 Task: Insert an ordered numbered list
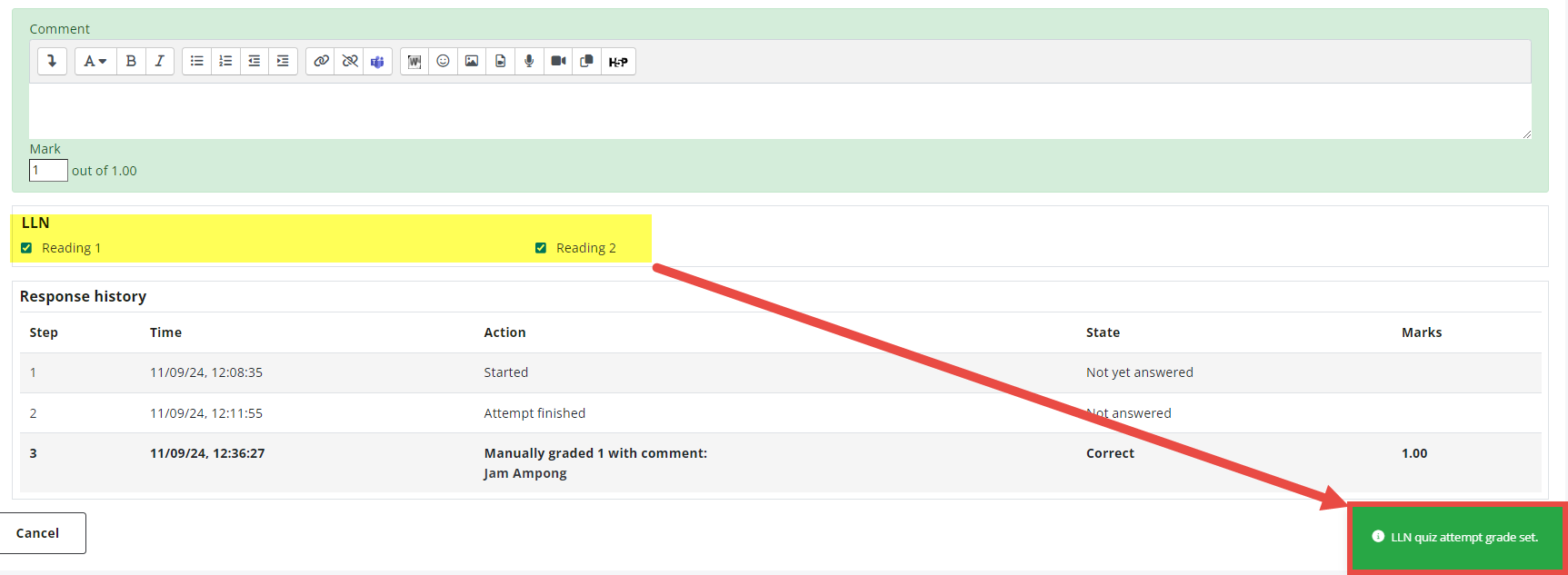225,61
